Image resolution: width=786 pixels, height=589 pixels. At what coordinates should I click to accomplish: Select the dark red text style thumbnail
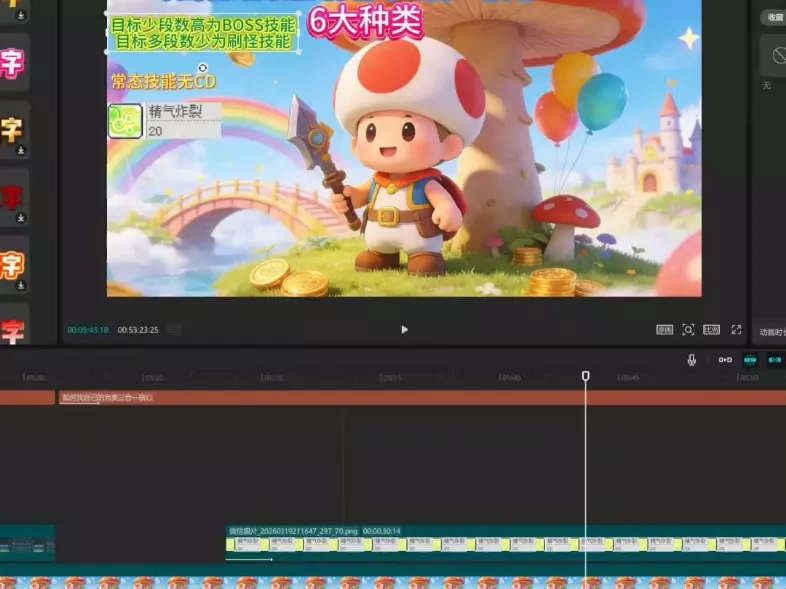[13, 197]
